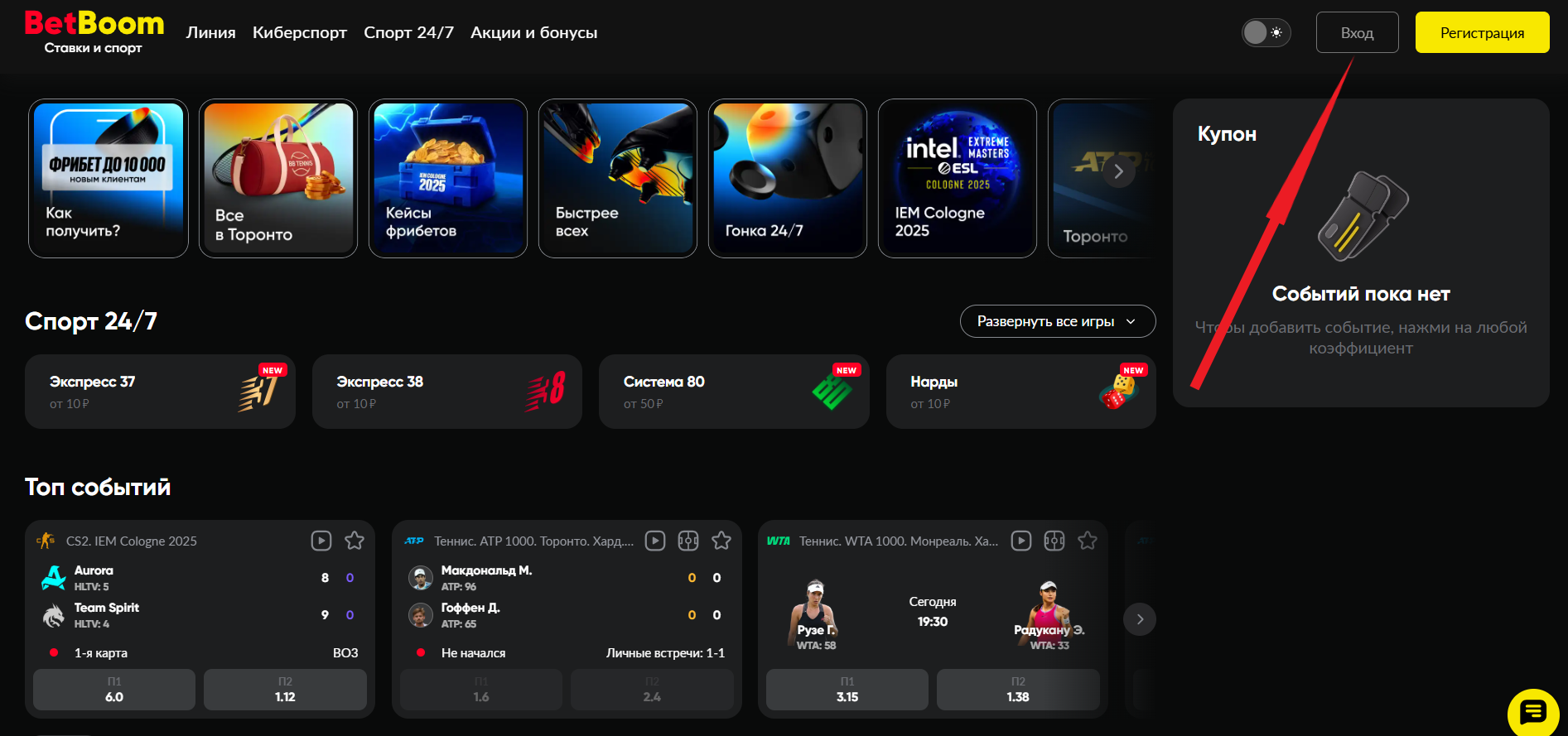Screen dimensions: 1568x736
Task: Select П2 odds 1.12 for Team Spirit
Action: (285, 690)
